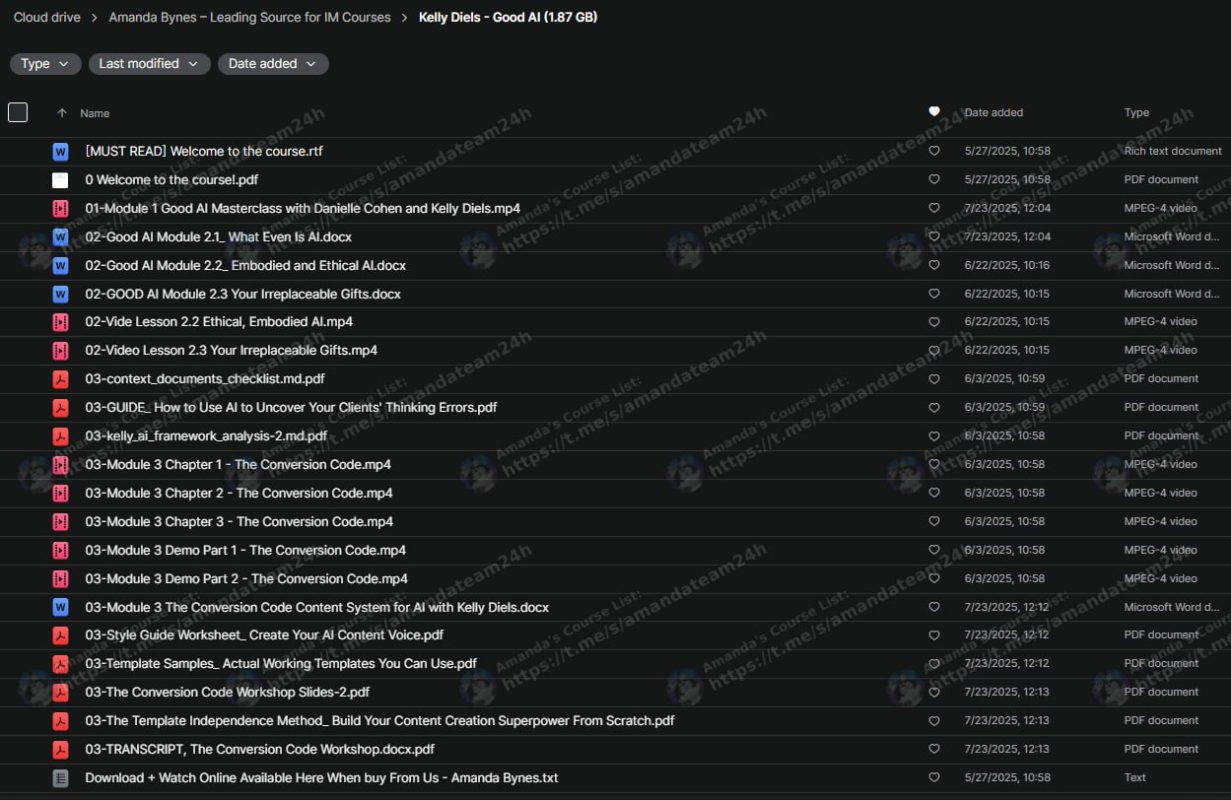Viewport: 1231px width, 800px height.
Task: Favorite the 02-Video Lesson 2.3 file with heart
Action: click(934, 351)
